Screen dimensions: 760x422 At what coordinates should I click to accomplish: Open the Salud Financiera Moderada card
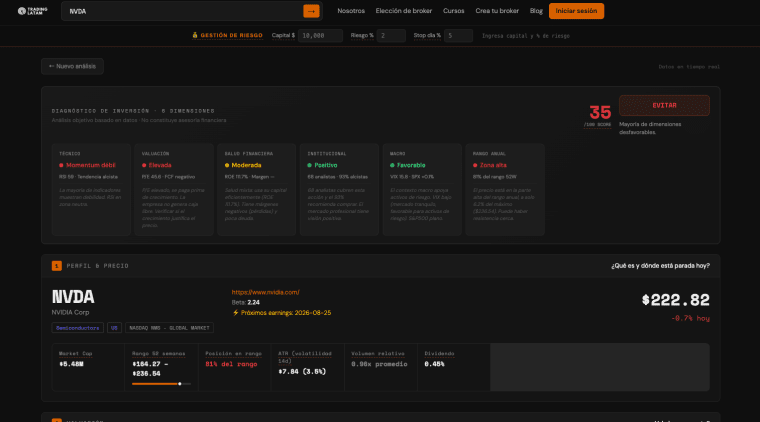[x=256, y=189]
